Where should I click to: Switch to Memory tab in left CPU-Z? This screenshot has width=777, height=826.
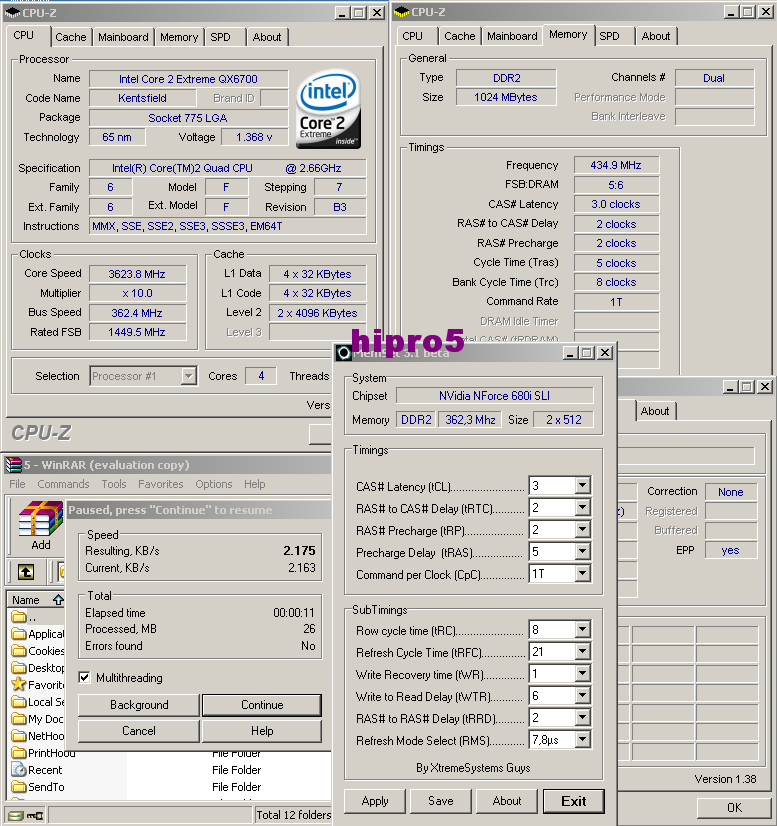(x=179, y=37)
